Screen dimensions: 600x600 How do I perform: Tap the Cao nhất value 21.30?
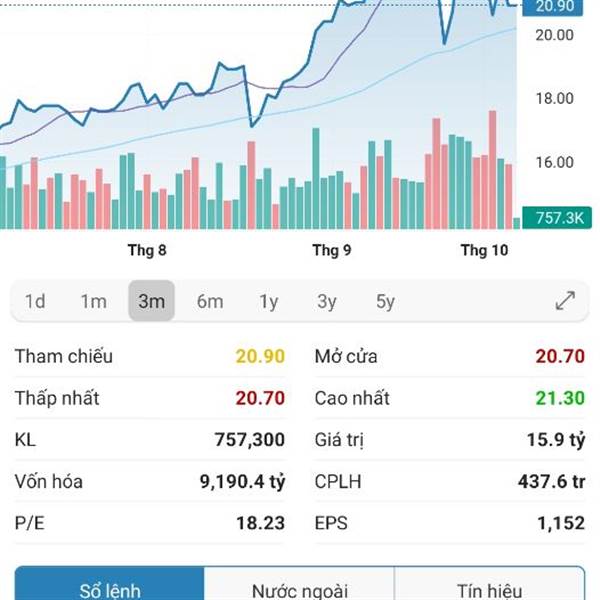(x=560, y=398)
